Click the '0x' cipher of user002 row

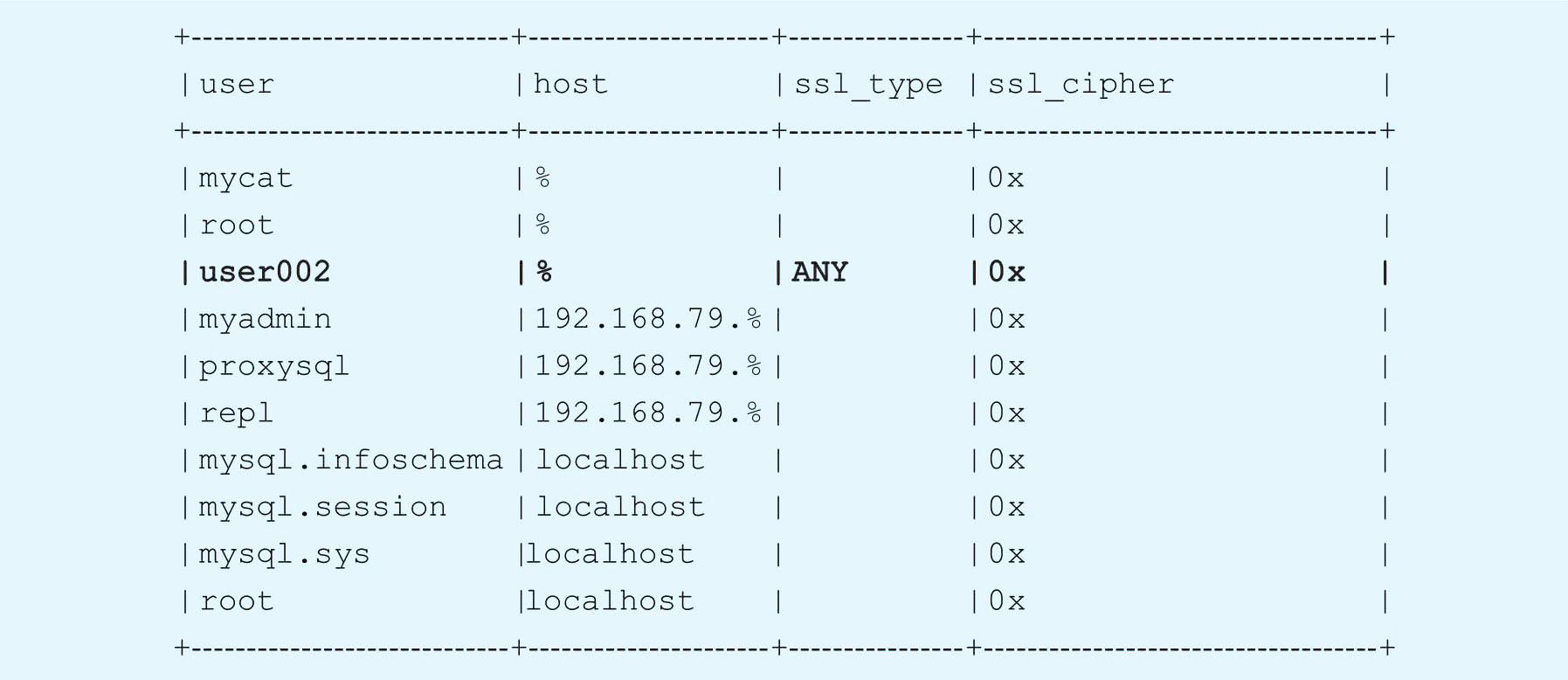pos(1006,272)
